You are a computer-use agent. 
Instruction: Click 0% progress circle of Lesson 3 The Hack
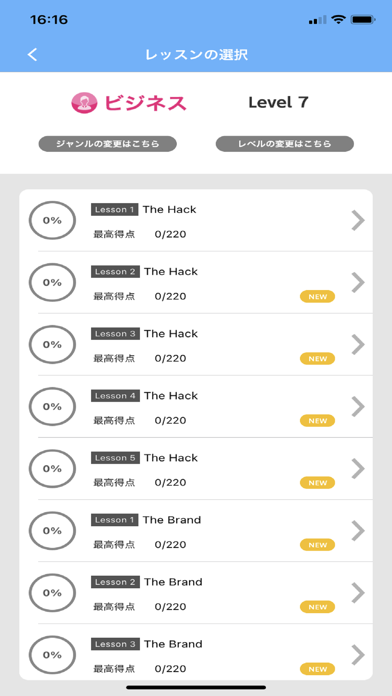(x=52, y=344)
